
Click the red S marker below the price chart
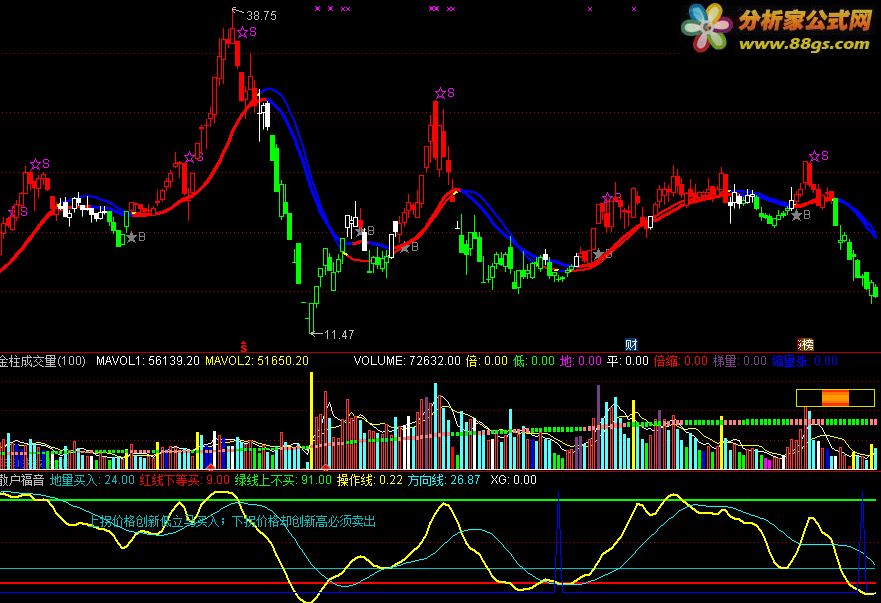243,346
